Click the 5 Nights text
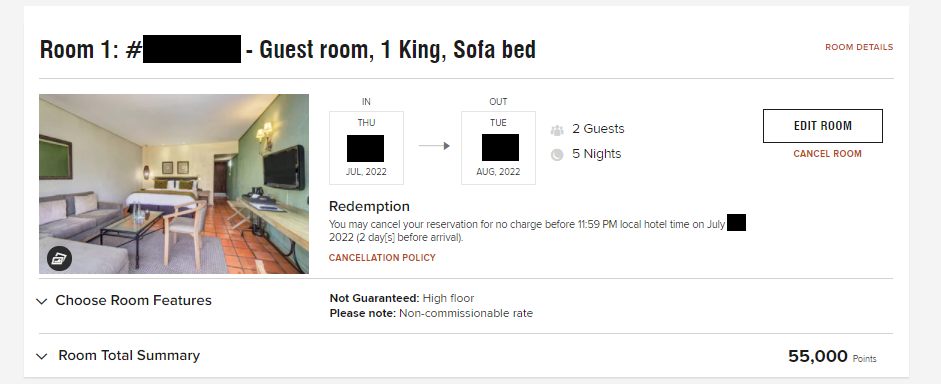Screen dimensions: 941x384 coord(597,154)
